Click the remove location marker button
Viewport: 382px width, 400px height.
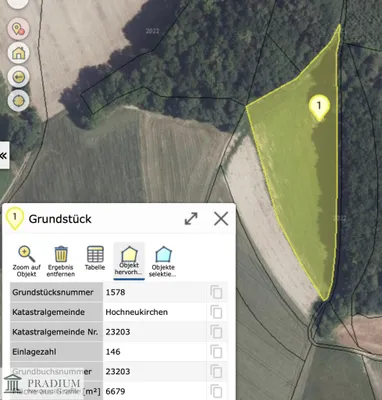point(19,29)
